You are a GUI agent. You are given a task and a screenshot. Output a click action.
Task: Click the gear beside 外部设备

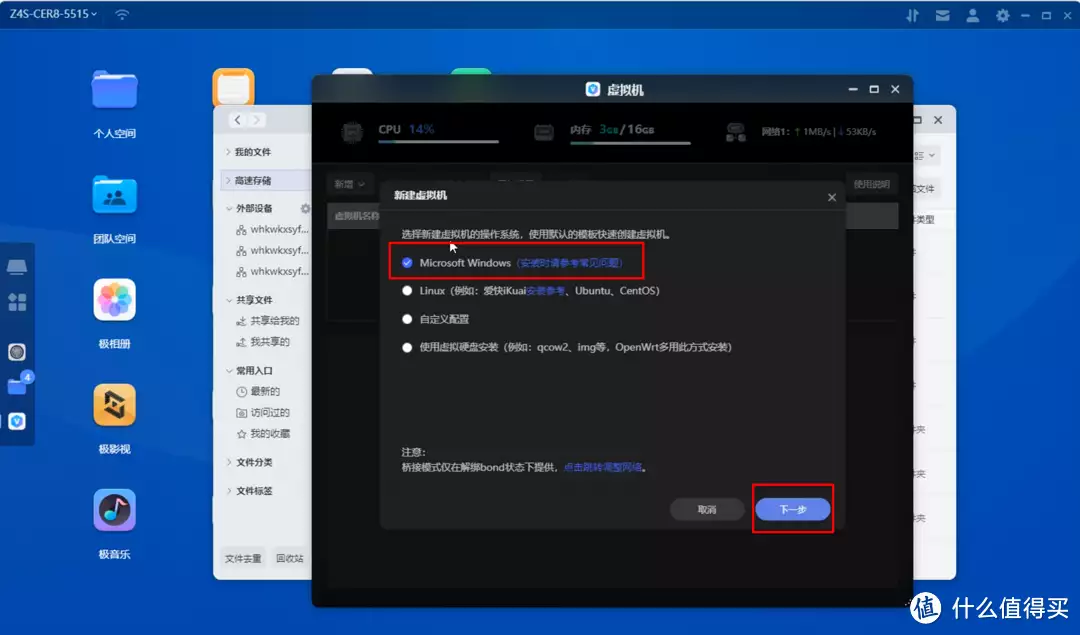tap(305, 208)
